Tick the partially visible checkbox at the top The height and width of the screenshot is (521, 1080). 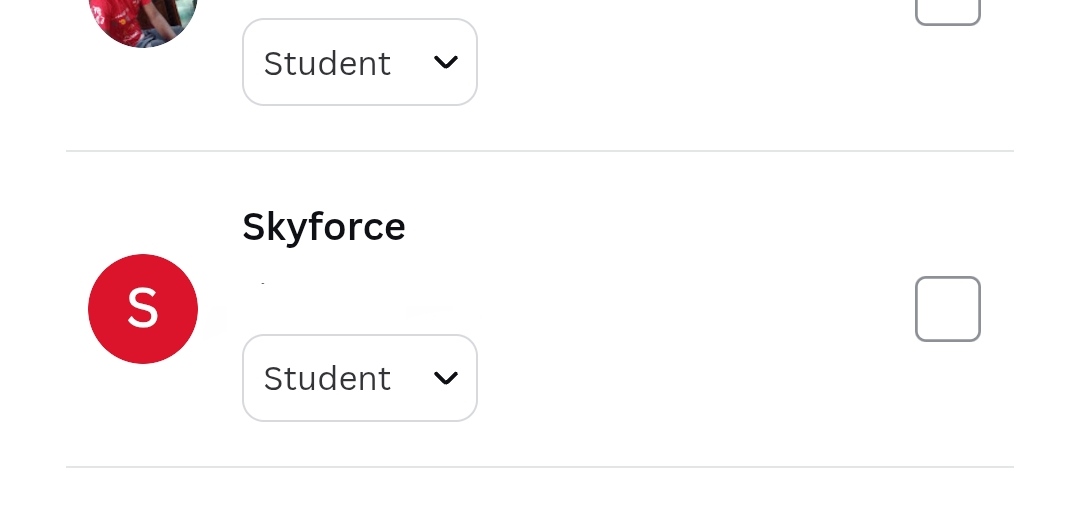pos(947,10)
